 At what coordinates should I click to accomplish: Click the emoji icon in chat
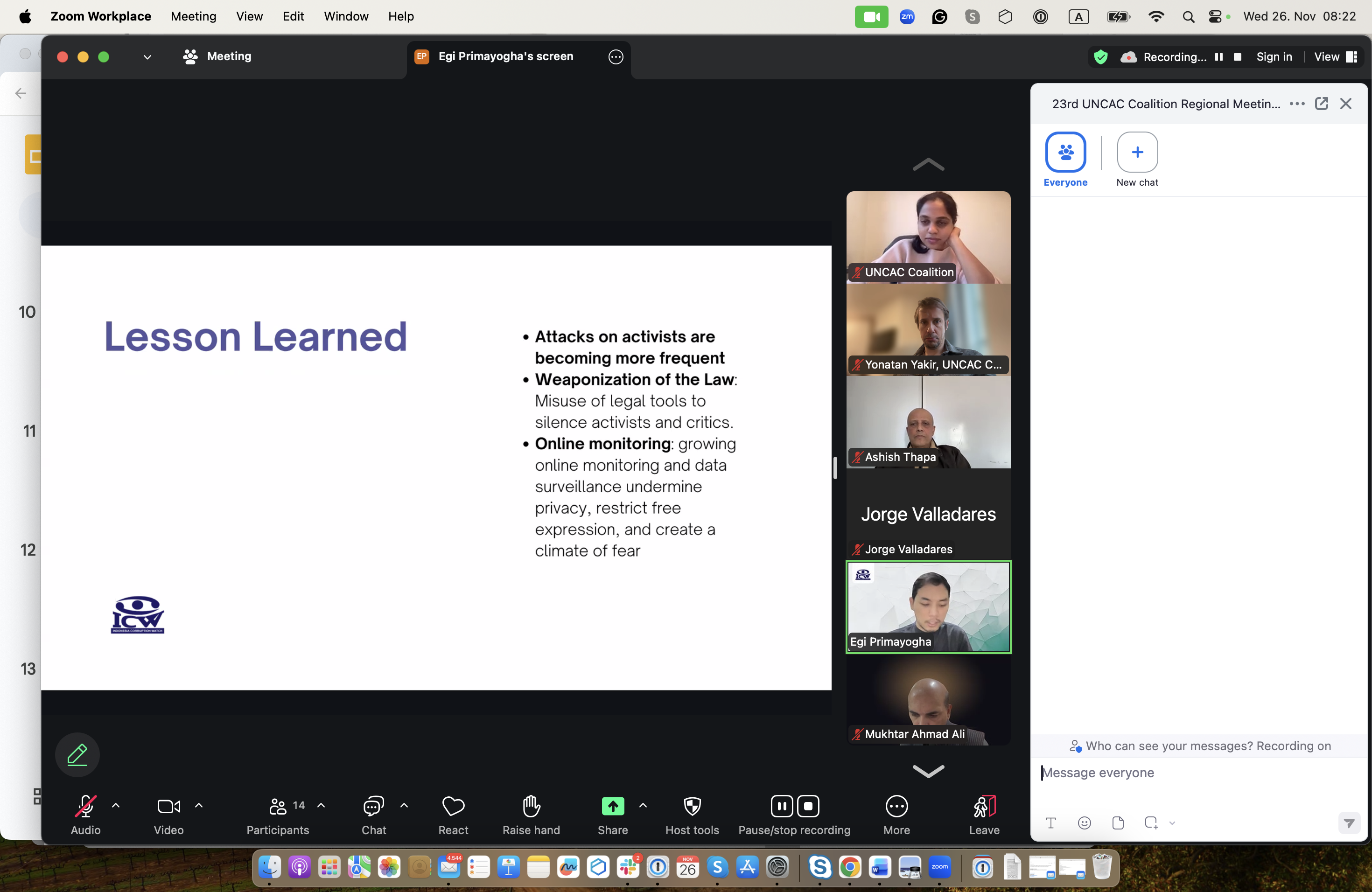coord(1085,823)
